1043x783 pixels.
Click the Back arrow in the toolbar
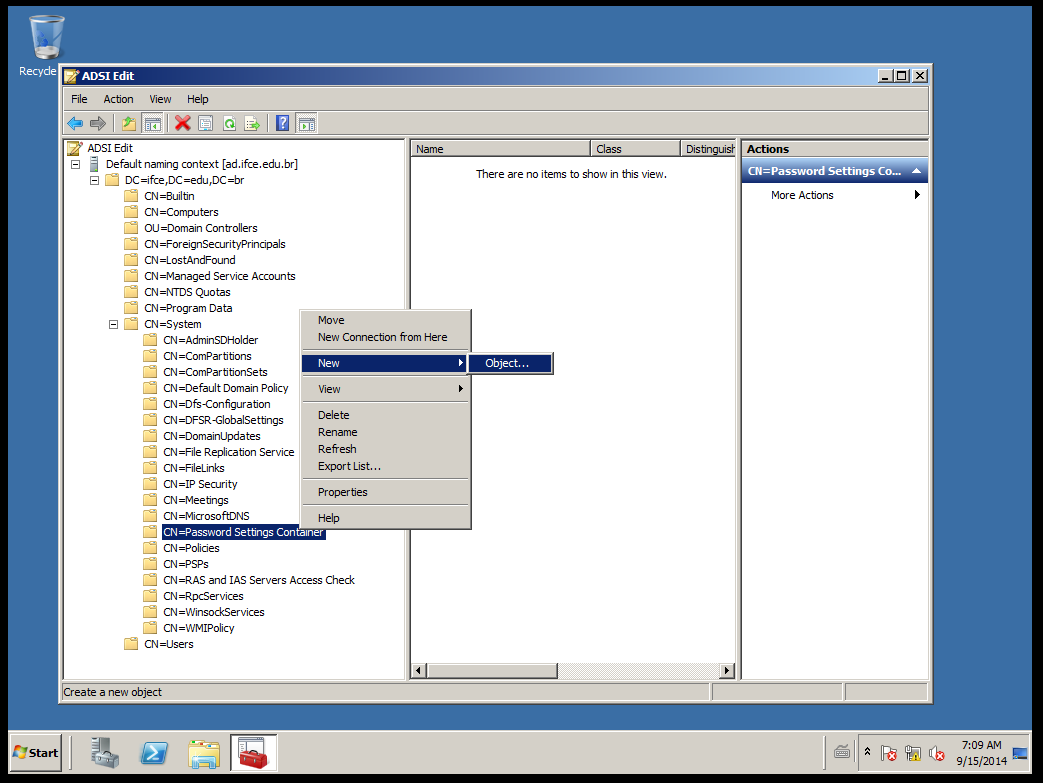click(x=75, y=123)
